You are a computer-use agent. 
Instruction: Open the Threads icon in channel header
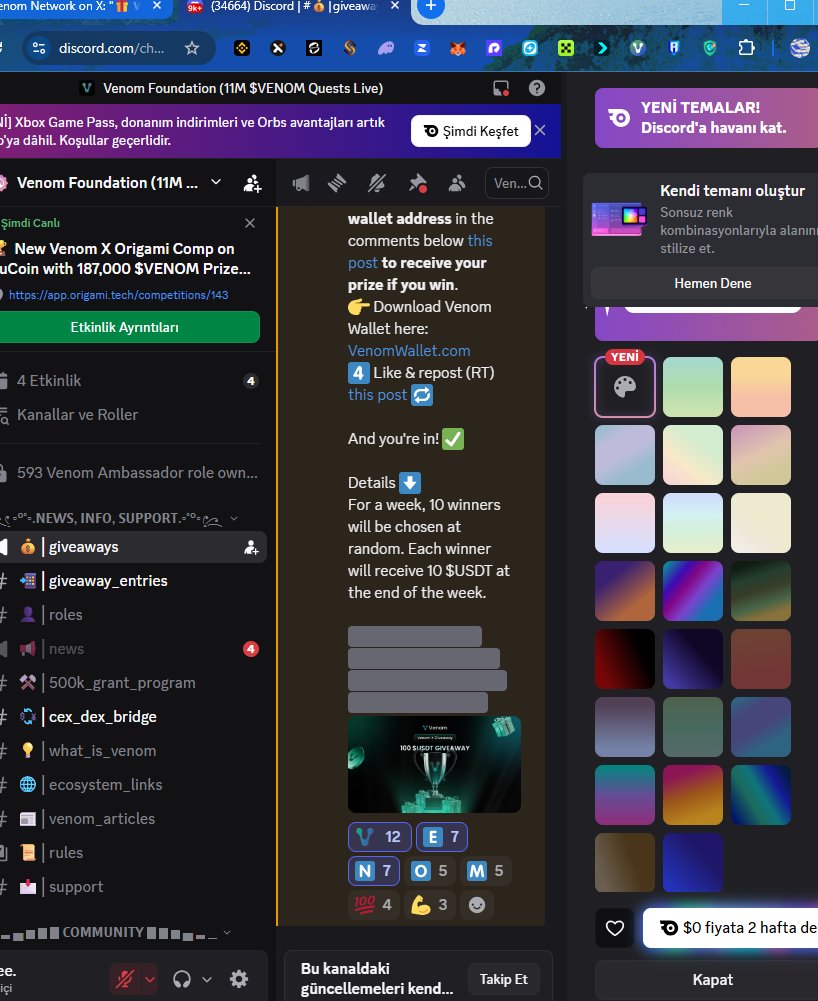point(337,184)
